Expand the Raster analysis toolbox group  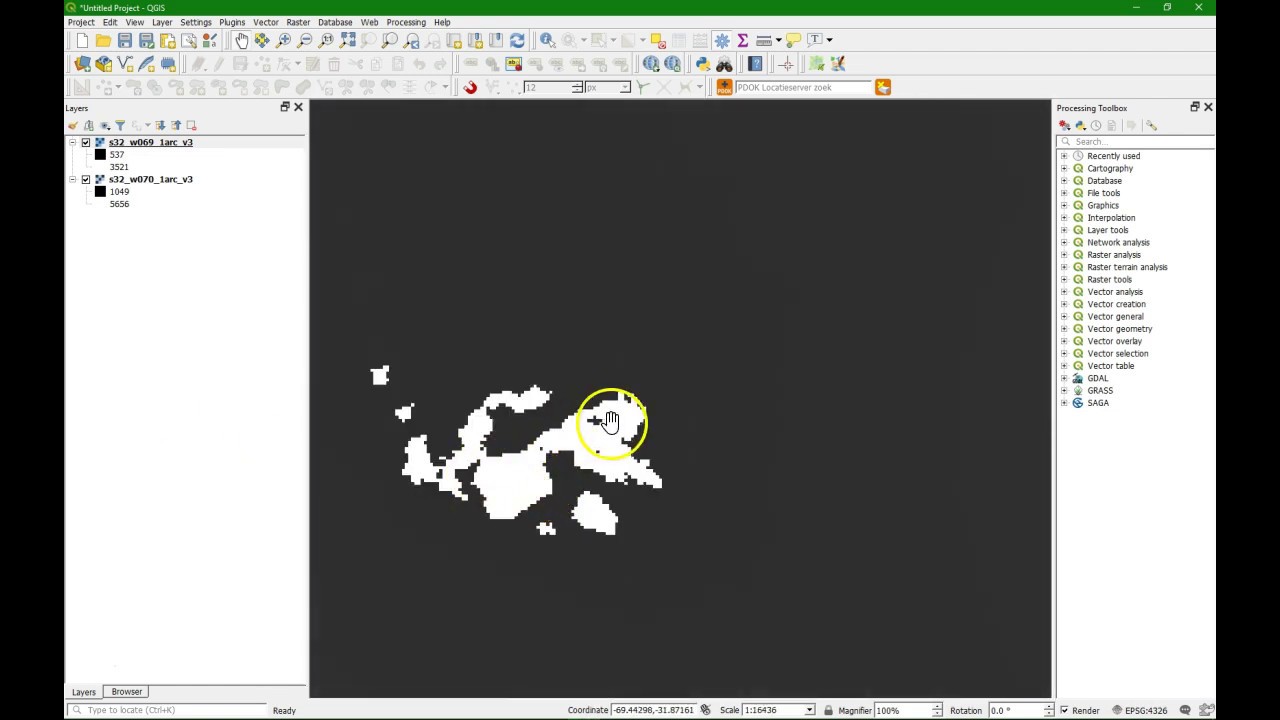click(x=1064, y=255)
